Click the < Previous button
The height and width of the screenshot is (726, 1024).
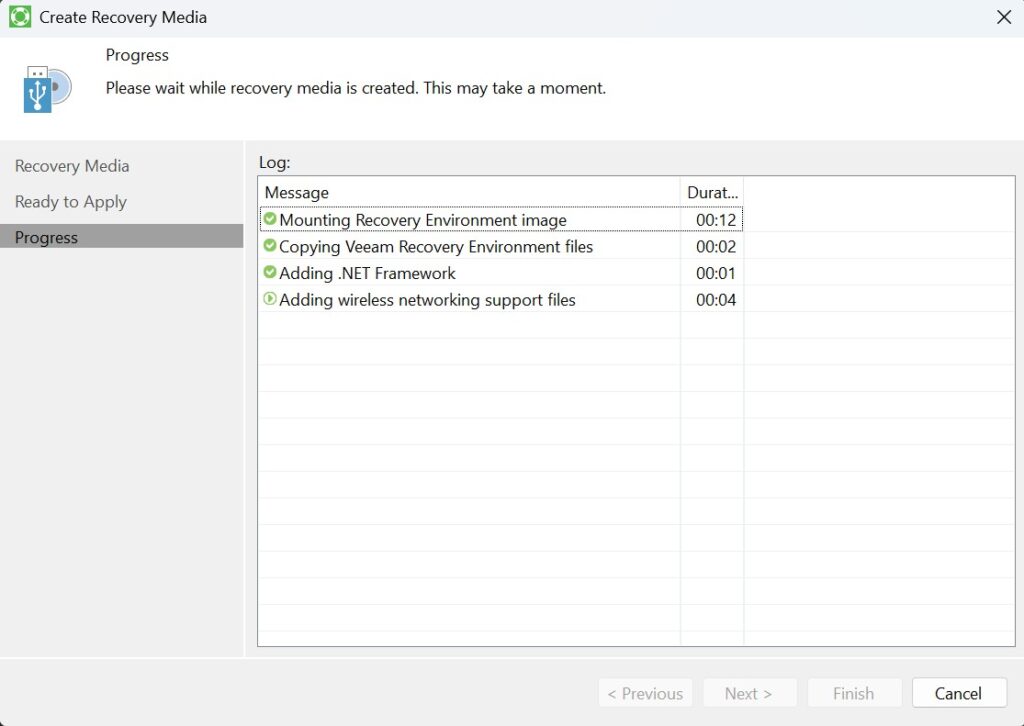pos(645,693)
